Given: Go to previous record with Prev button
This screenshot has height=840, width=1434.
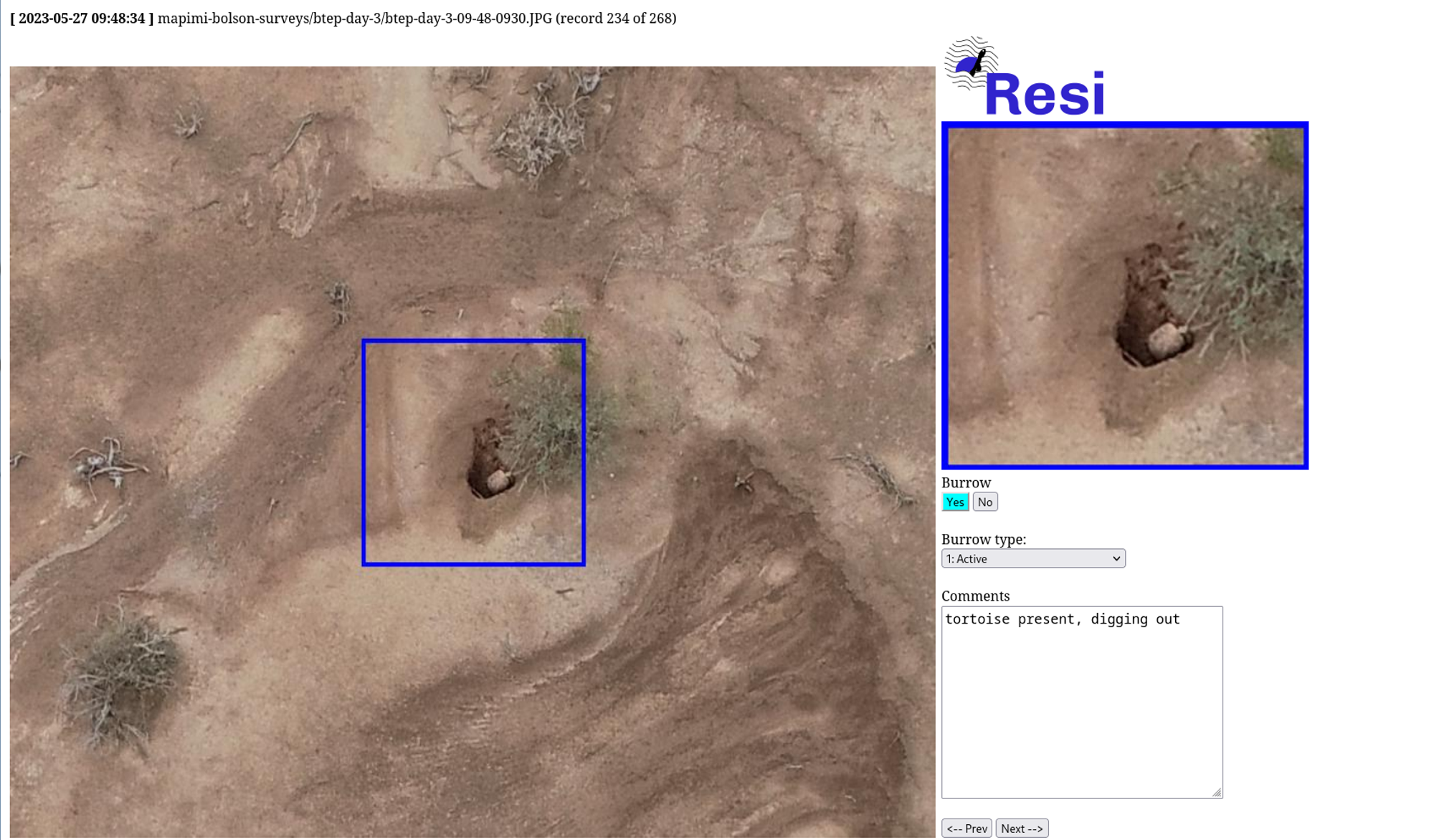Looking at the screenshot, I should 966,829.
